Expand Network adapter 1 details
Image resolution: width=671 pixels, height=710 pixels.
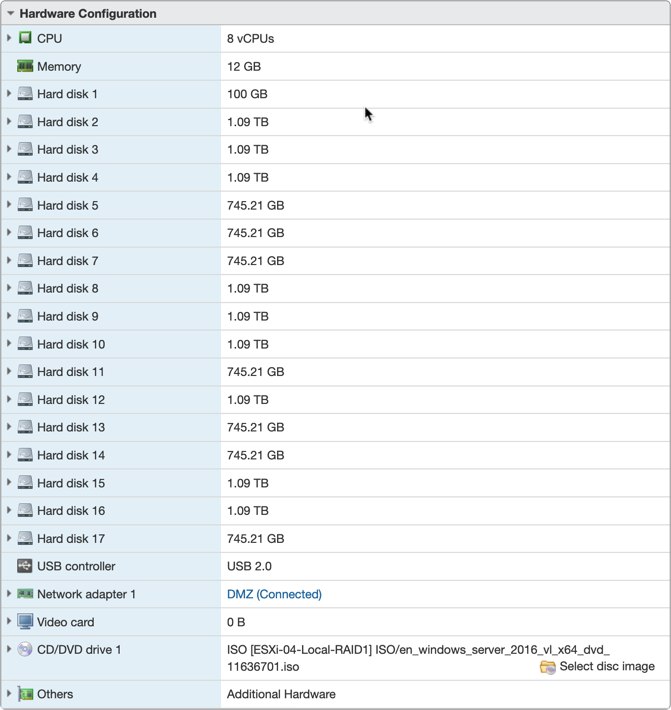[x=9, y=594]
